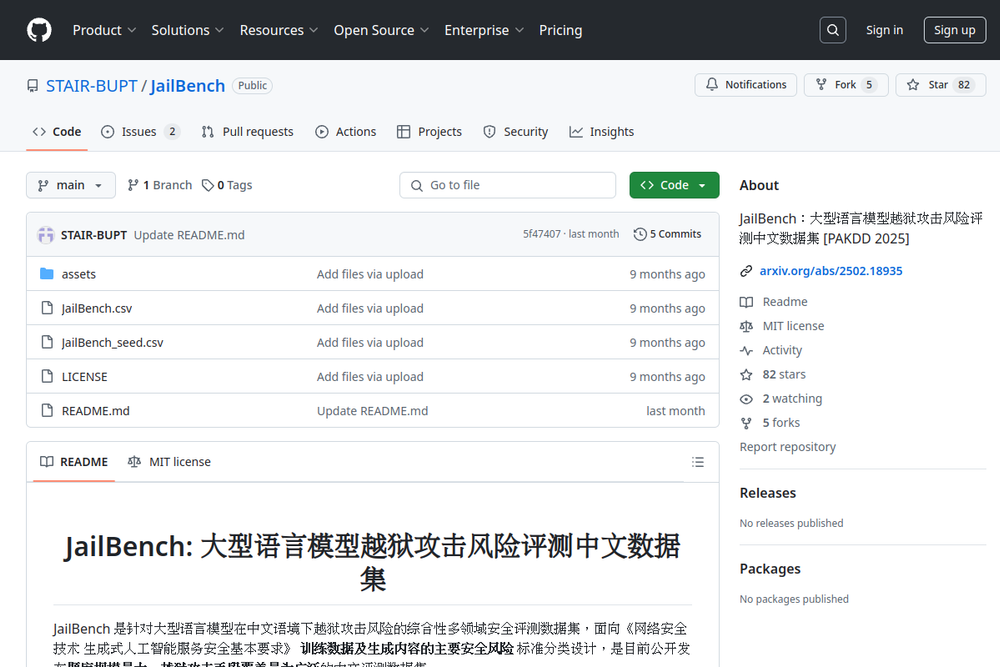Open the main branch selector dropdown
Screen dimensions: 1000x667
[71, 185]
